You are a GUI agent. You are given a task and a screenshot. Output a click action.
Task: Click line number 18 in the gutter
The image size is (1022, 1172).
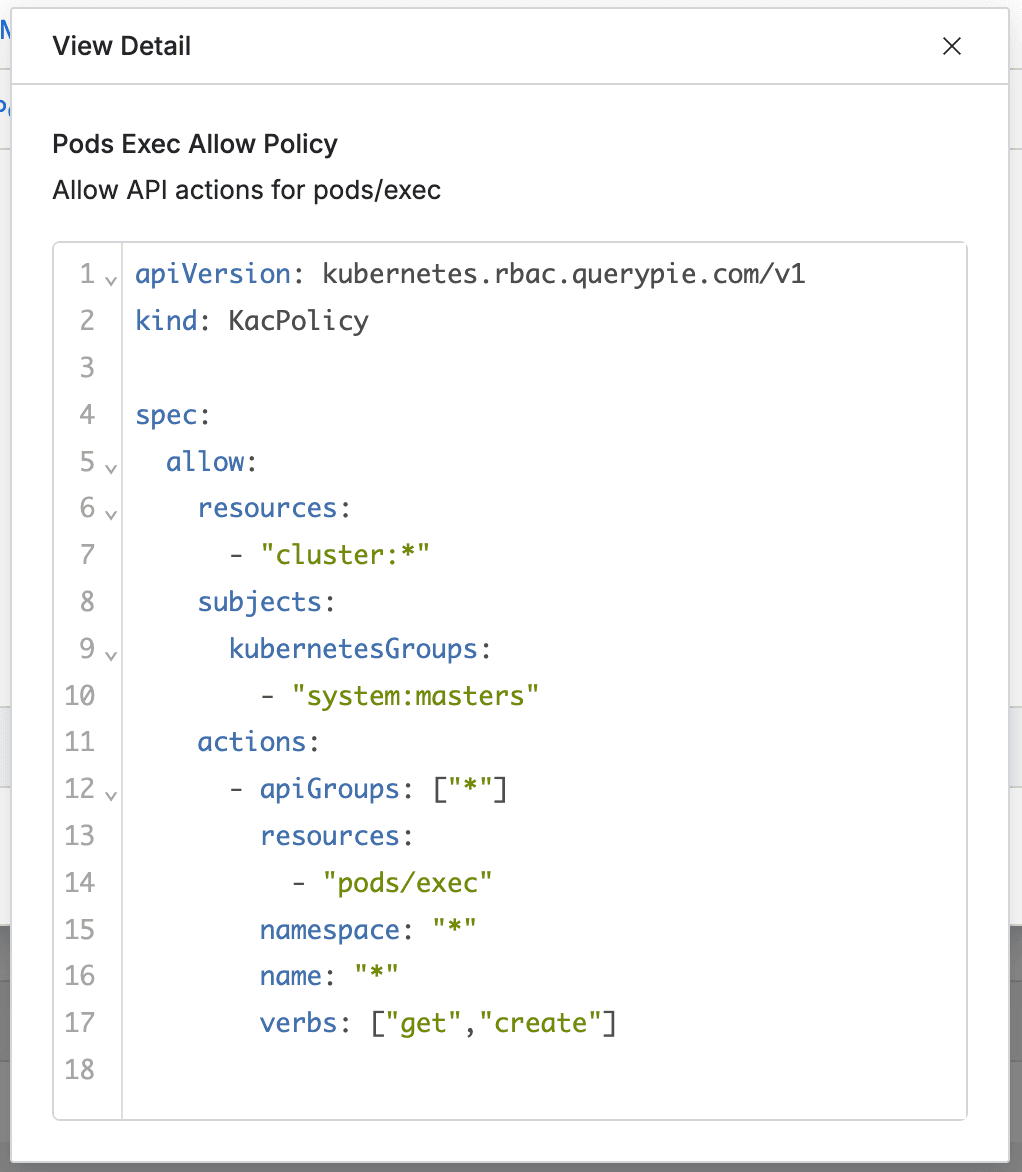80,1069
